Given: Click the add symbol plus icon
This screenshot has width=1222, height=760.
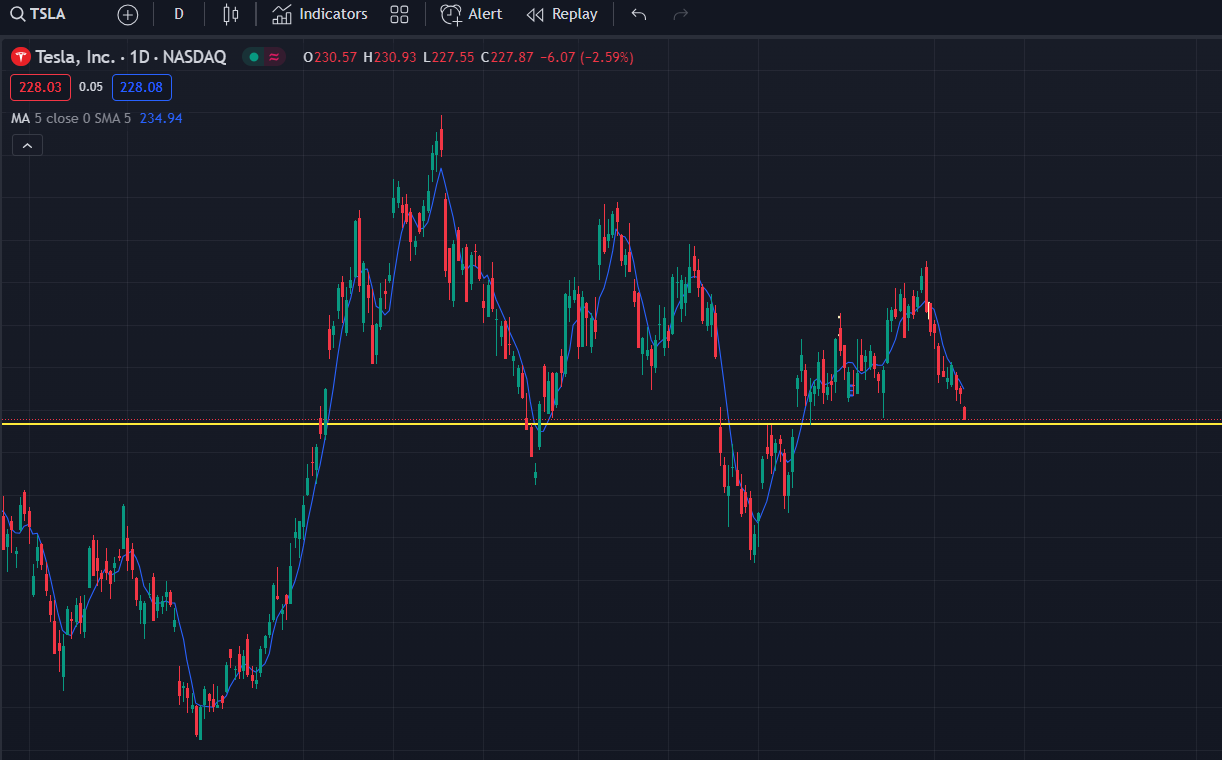Looking at the screenshot, I should pos(128,14).
